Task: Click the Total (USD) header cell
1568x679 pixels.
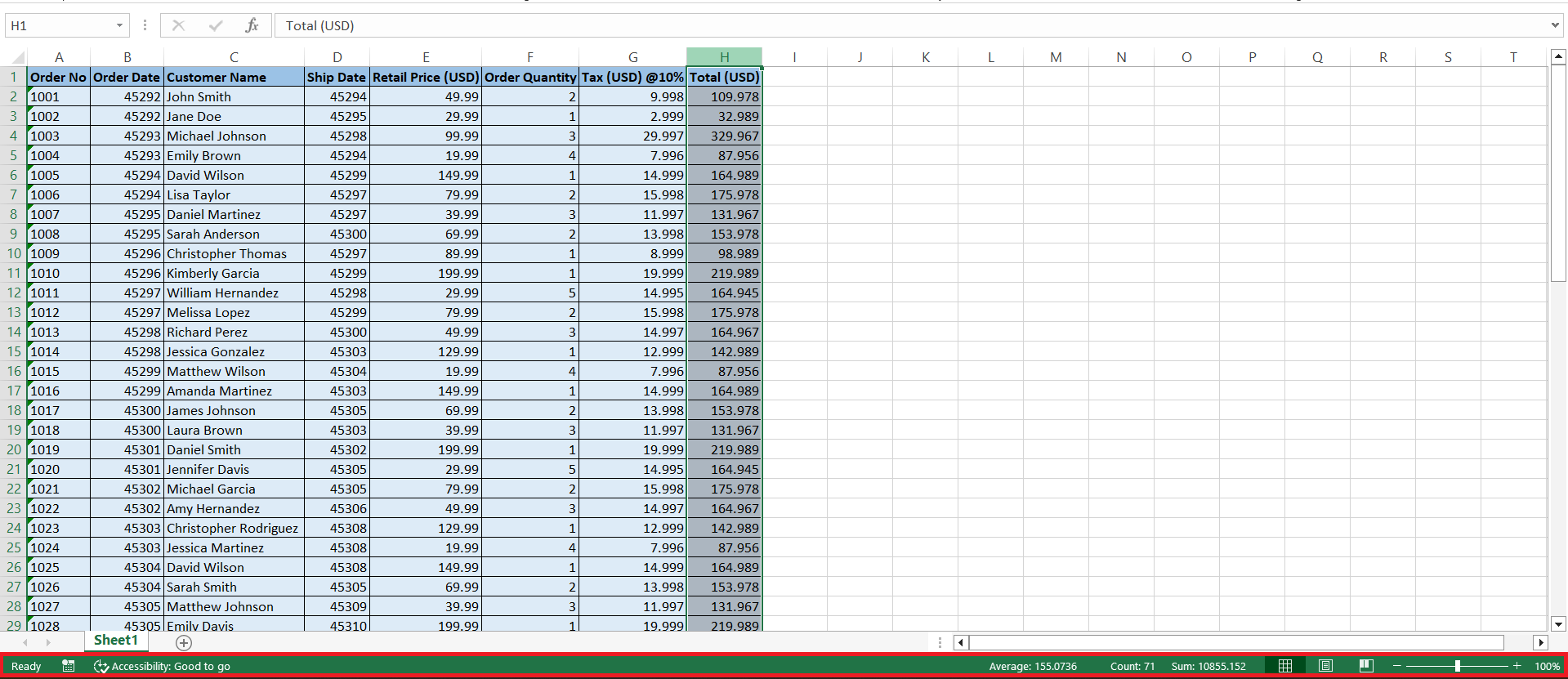Action: 724,77
